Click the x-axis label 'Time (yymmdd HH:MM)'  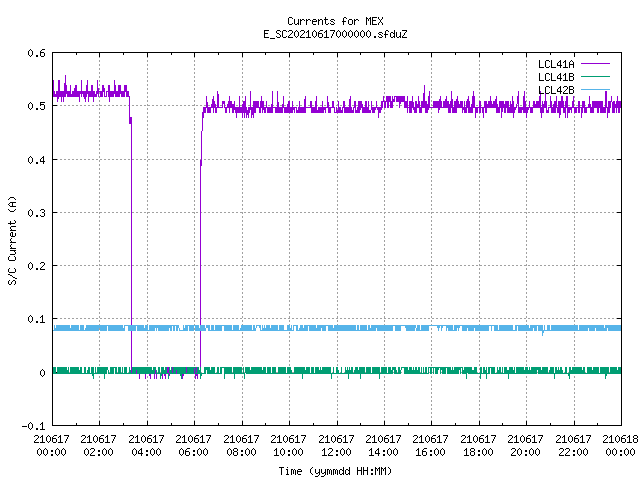(x=335, y=471)
